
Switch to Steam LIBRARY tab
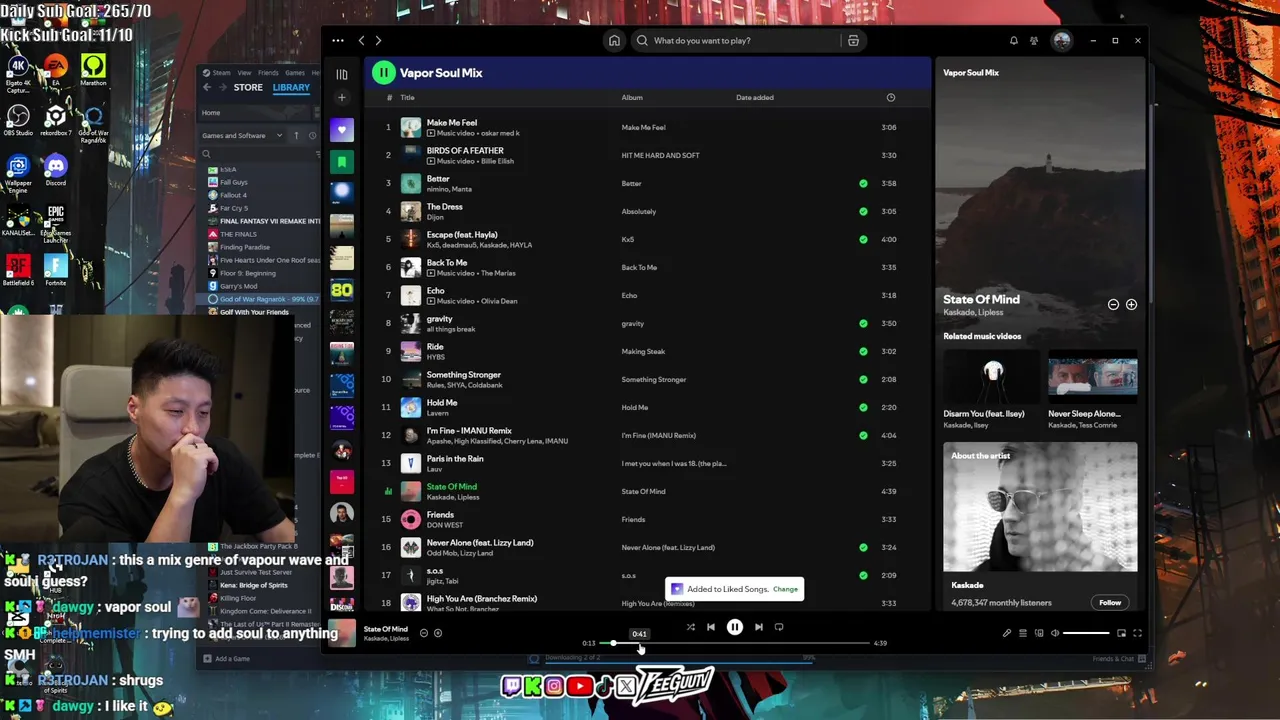click(x=291, y=88)
